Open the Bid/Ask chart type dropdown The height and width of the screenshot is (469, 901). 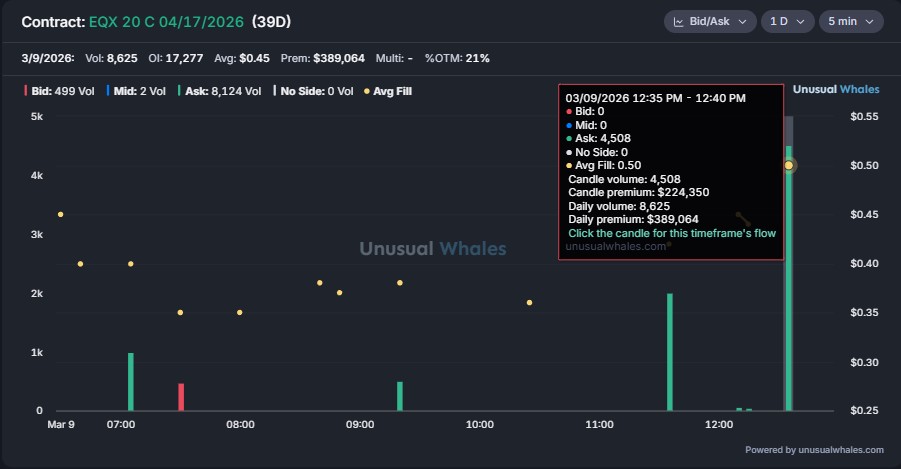pyautogui.click(x=710, y=21)
